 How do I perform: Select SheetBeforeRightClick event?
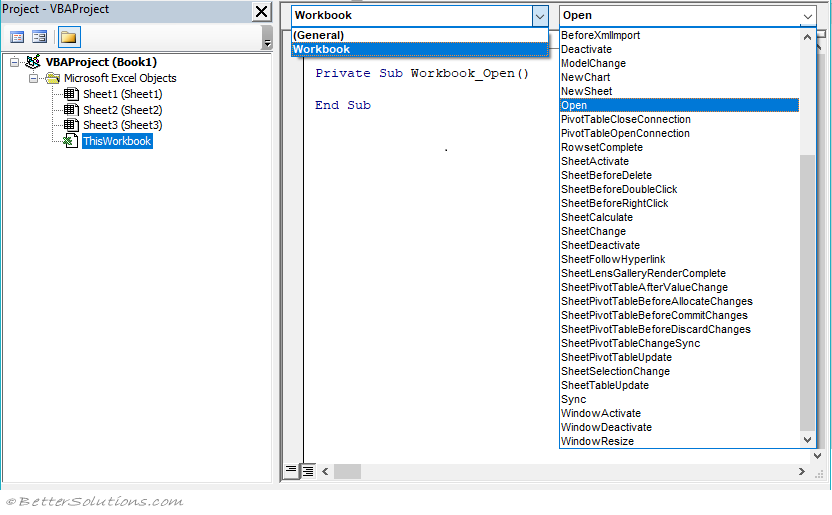point(679,204)
